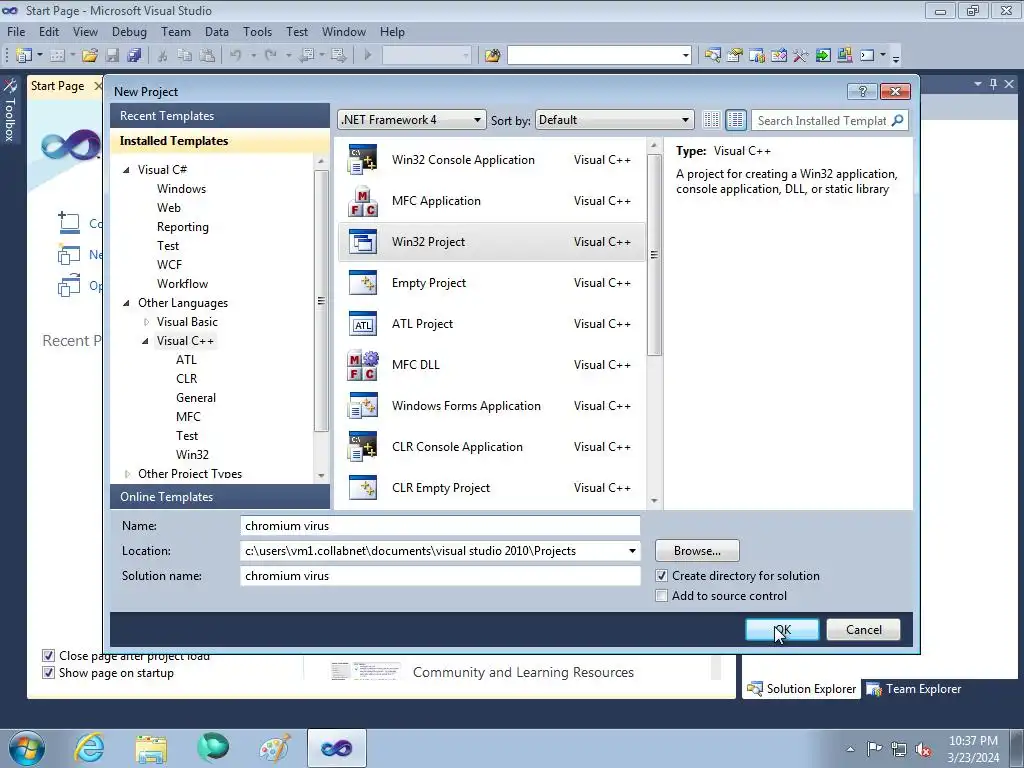Click the Start Debugging play icon

pos(368,56)
